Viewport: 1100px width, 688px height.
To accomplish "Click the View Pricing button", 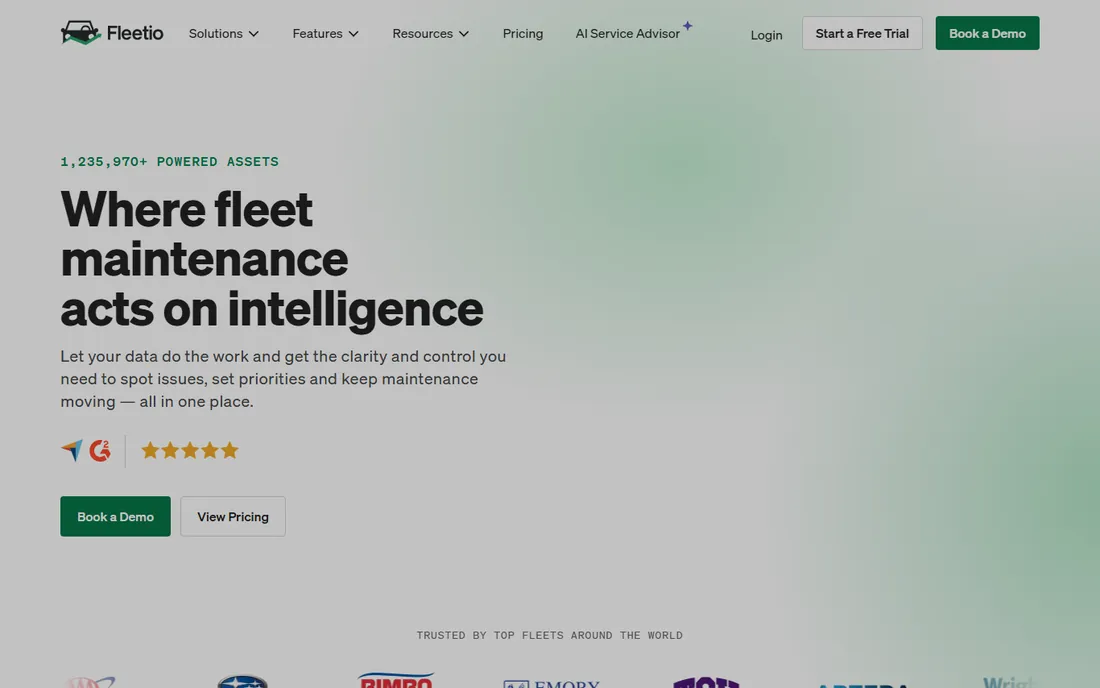I will (x=233, y=516).
